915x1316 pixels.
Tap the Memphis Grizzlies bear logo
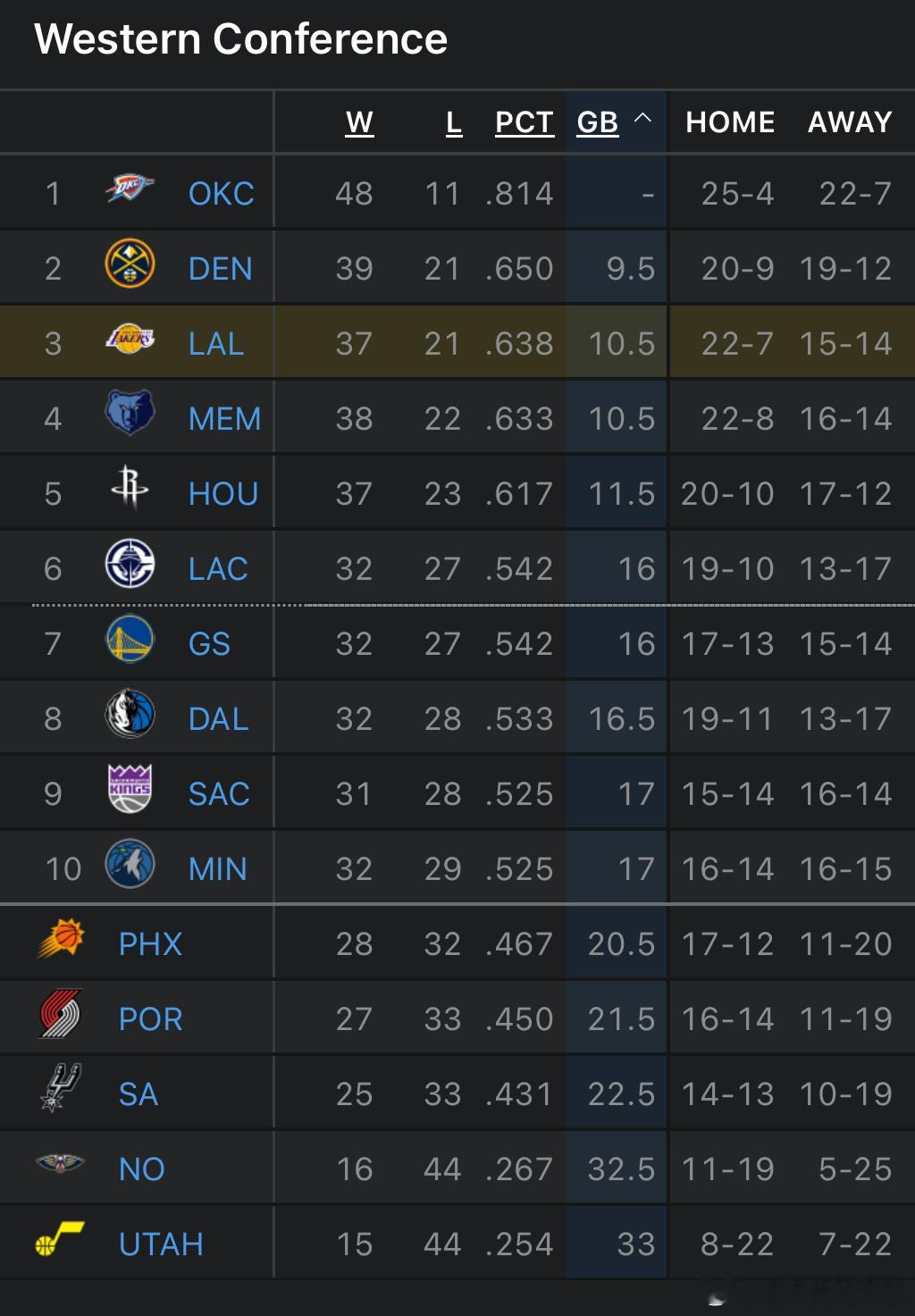[130, 414]
